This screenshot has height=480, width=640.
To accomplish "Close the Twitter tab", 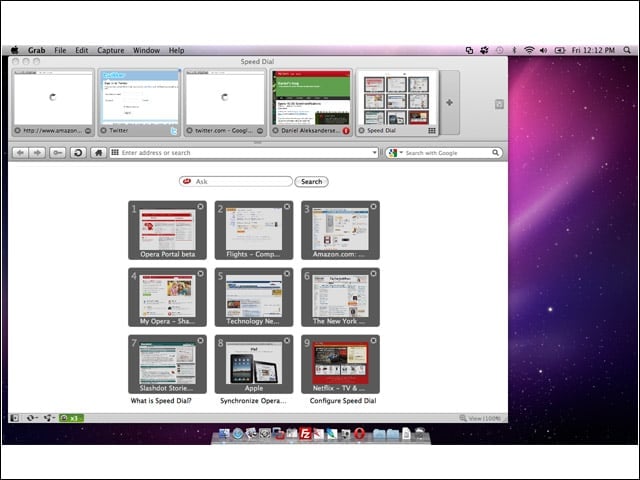I will pos(104,131).
